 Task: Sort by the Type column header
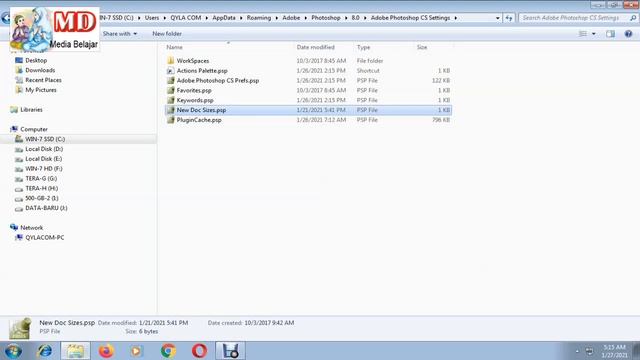363,47
